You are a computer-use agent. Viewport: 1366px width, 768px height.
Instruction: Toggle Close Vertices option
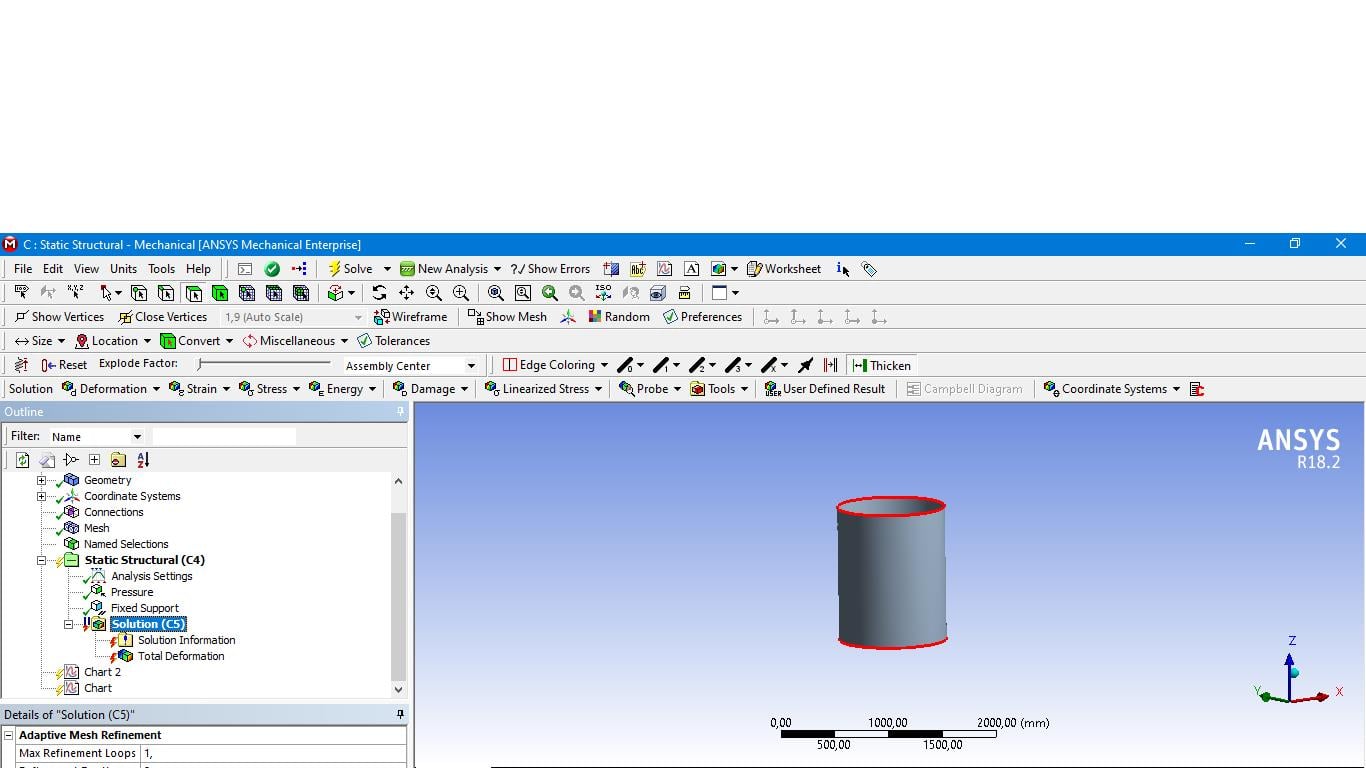(162, 317)
